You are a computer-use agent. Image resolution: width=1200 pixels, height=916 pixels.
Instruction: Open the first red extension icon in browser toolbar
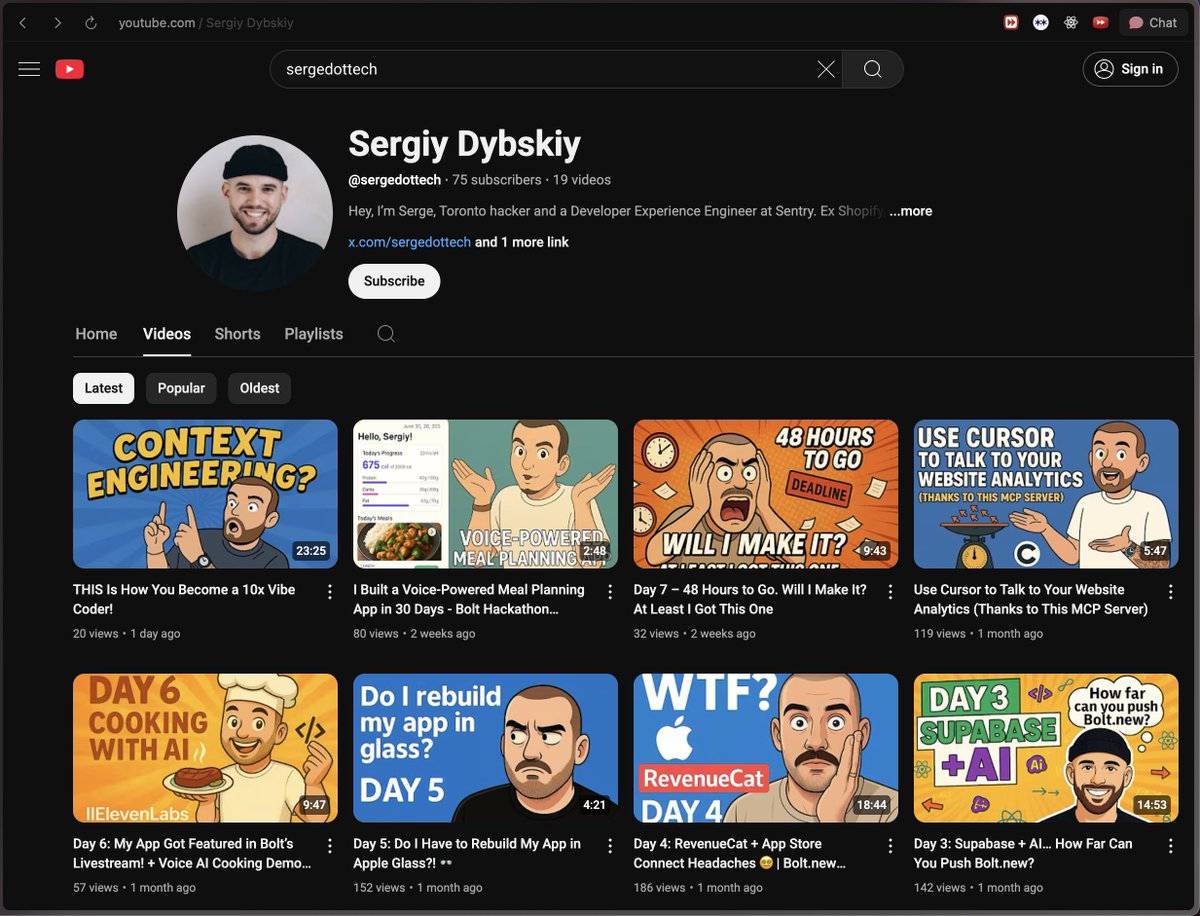[x=1011, y=22]
